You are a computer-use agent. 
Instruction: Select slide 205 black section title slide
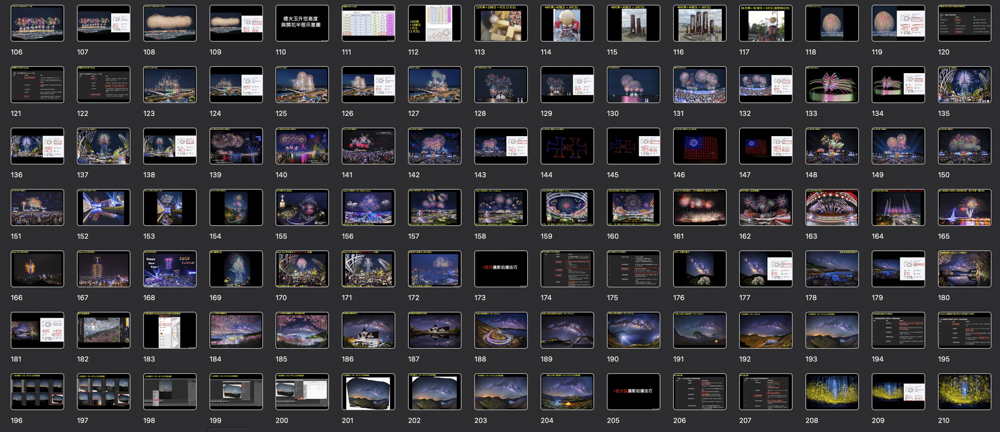[633, 391]
